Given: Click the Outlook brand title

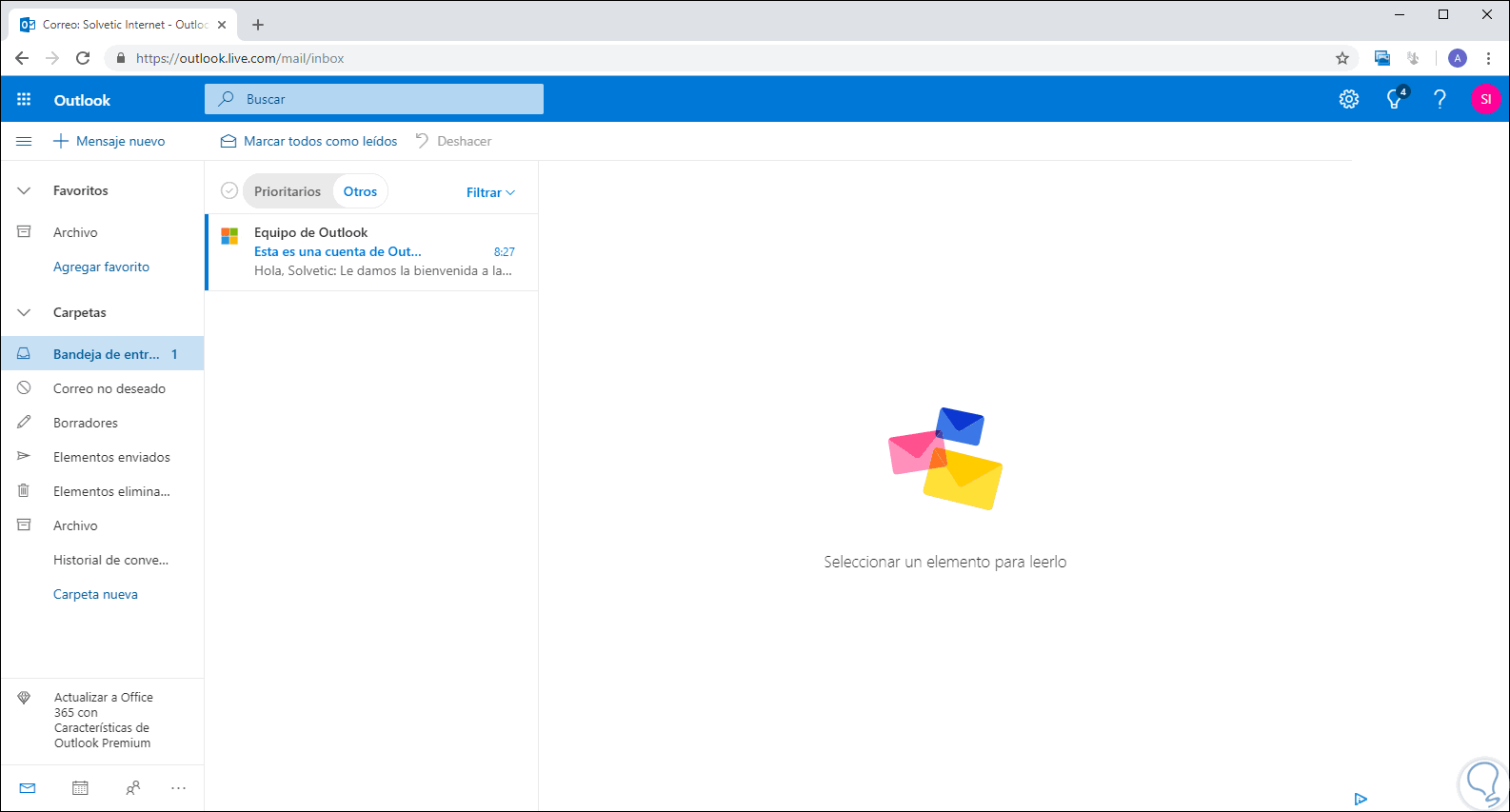Looking at the screenshot, I should tap(82, 100).
